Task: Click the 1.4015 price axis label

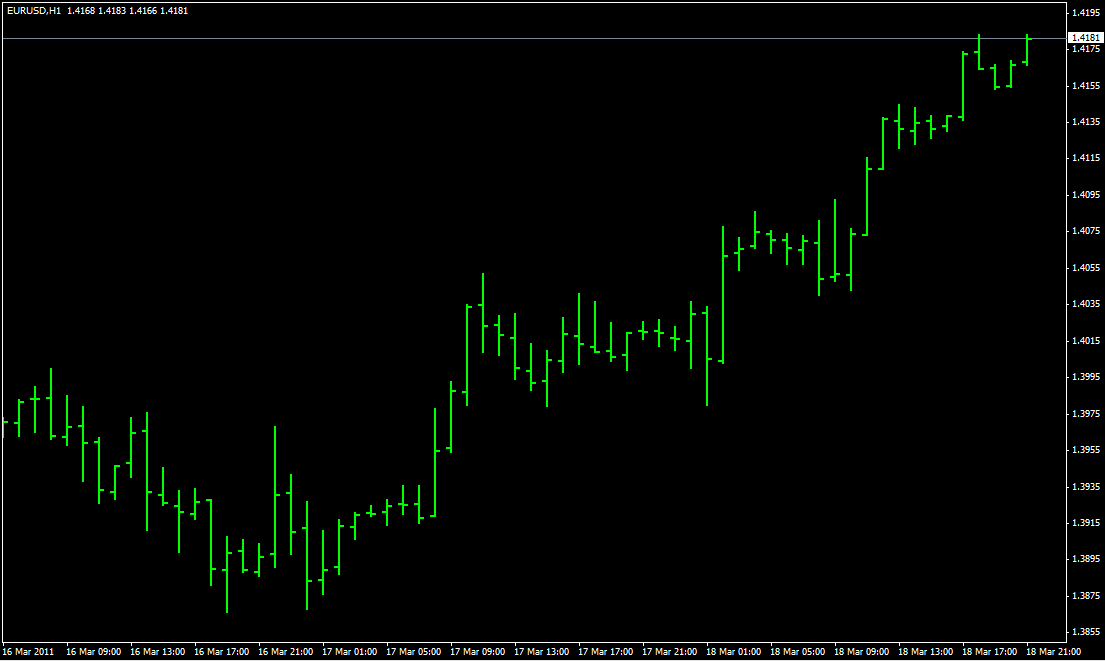Action: click(1085, 341)
